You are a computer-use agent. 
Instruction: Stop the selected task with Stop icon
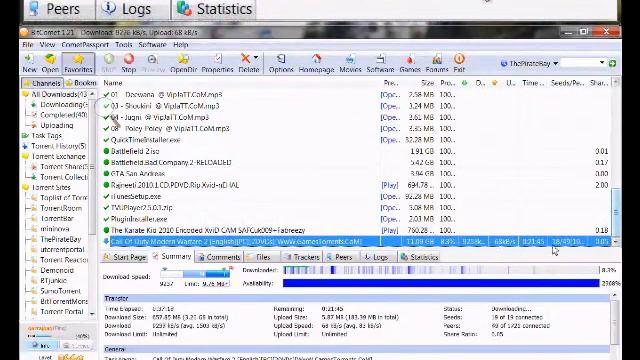[129, 63]
